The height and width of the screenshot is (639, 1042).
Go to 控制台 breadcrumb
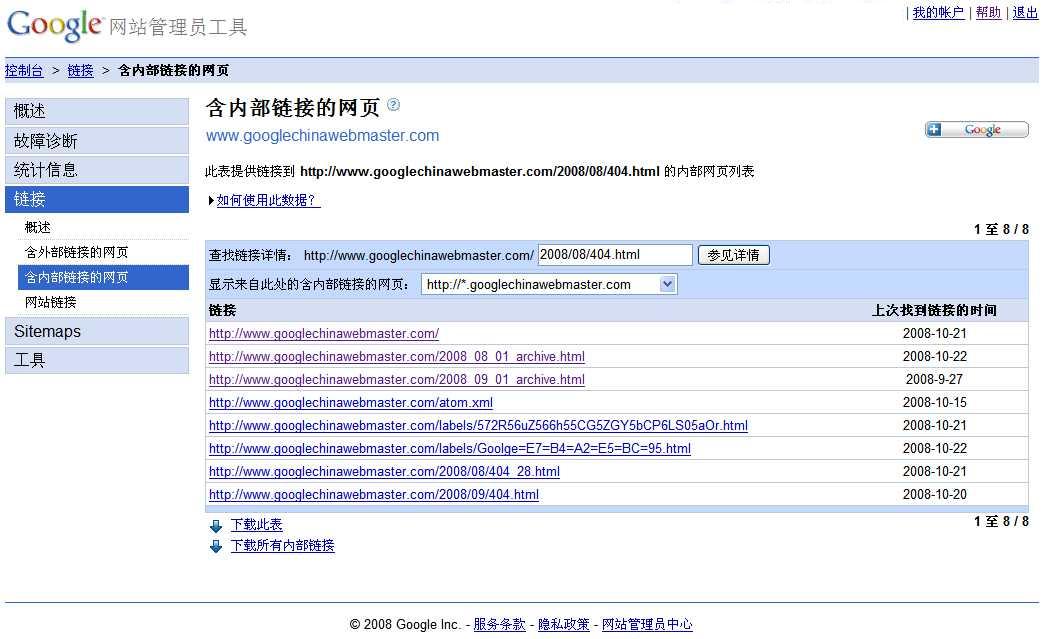tap(24, 70)
